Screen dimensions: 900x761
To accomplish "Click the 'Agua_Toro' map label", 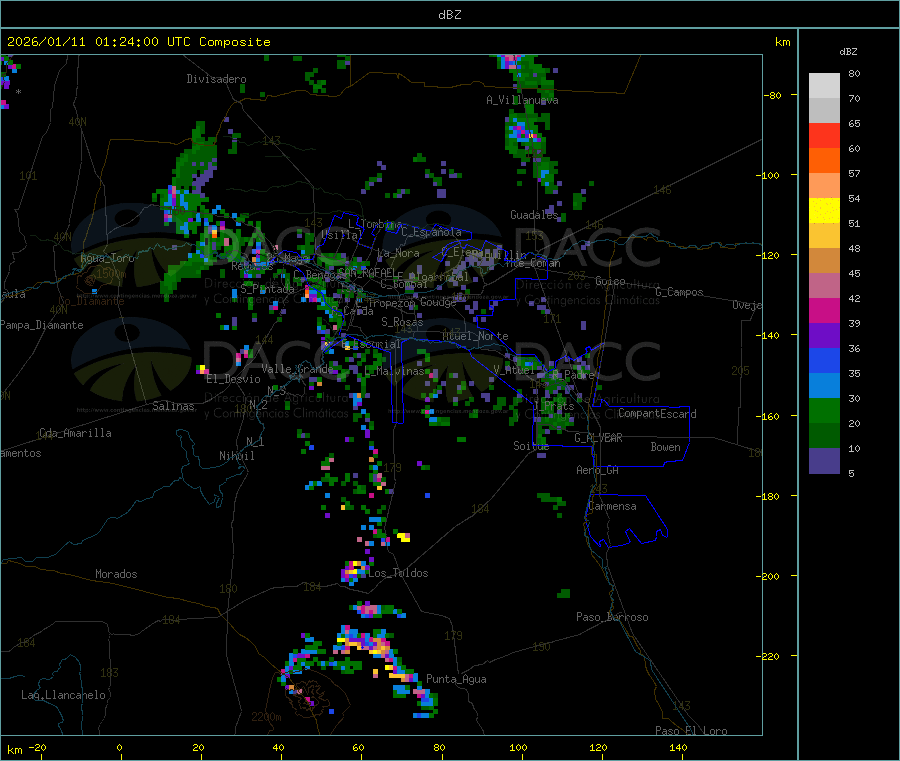I will coord(107,258).
